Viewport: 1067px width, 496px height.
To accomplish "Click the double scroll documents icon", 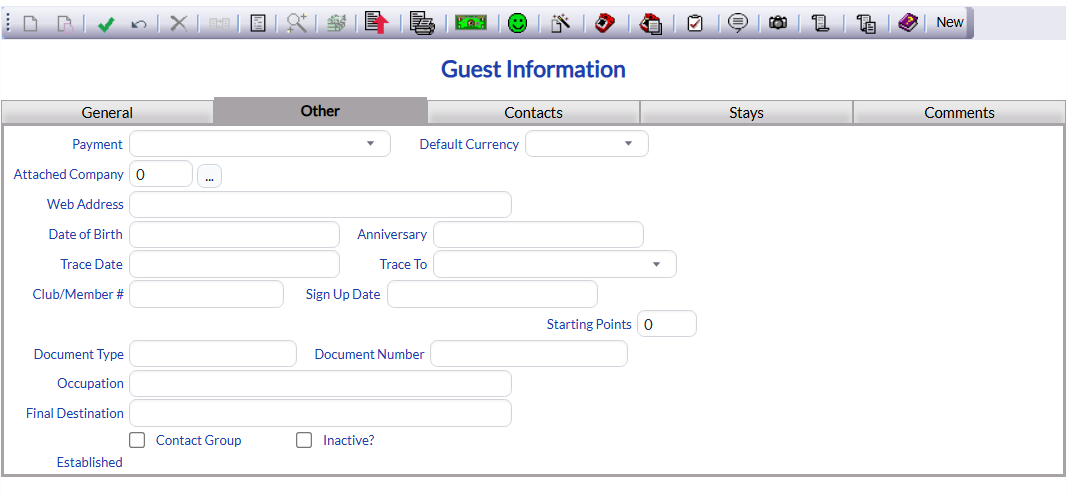I will 866,24.
